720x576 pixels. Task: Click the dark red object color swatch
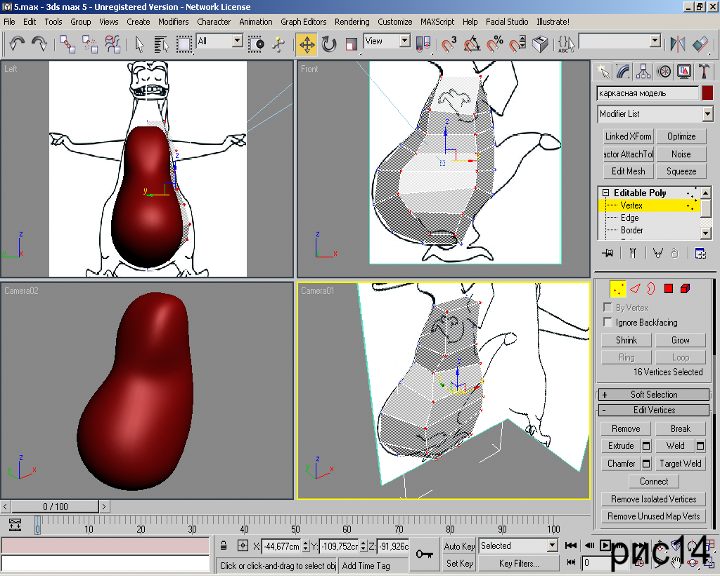[x=707, y=92]
